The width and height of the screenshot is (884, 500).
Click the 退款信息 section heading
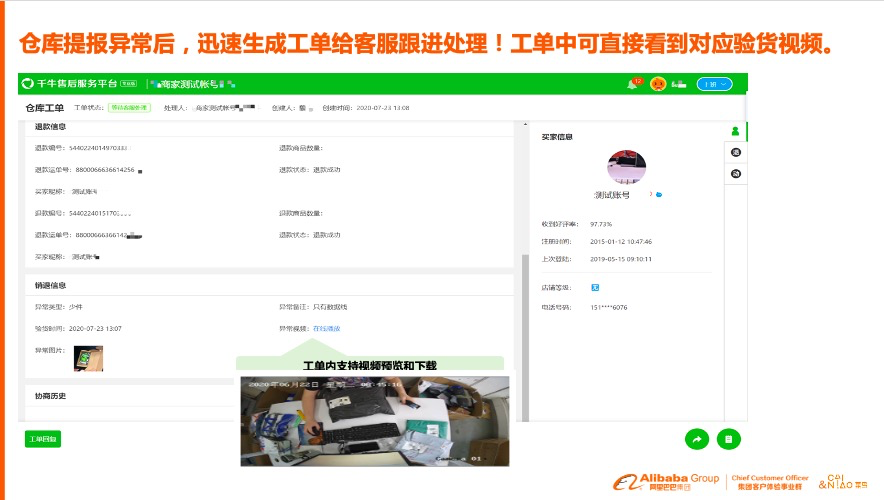pos(50,127)
